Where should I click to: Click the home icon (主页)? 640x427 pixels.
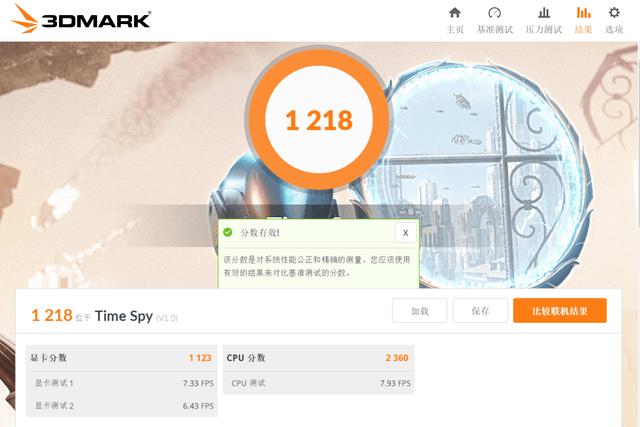[455, 13]
